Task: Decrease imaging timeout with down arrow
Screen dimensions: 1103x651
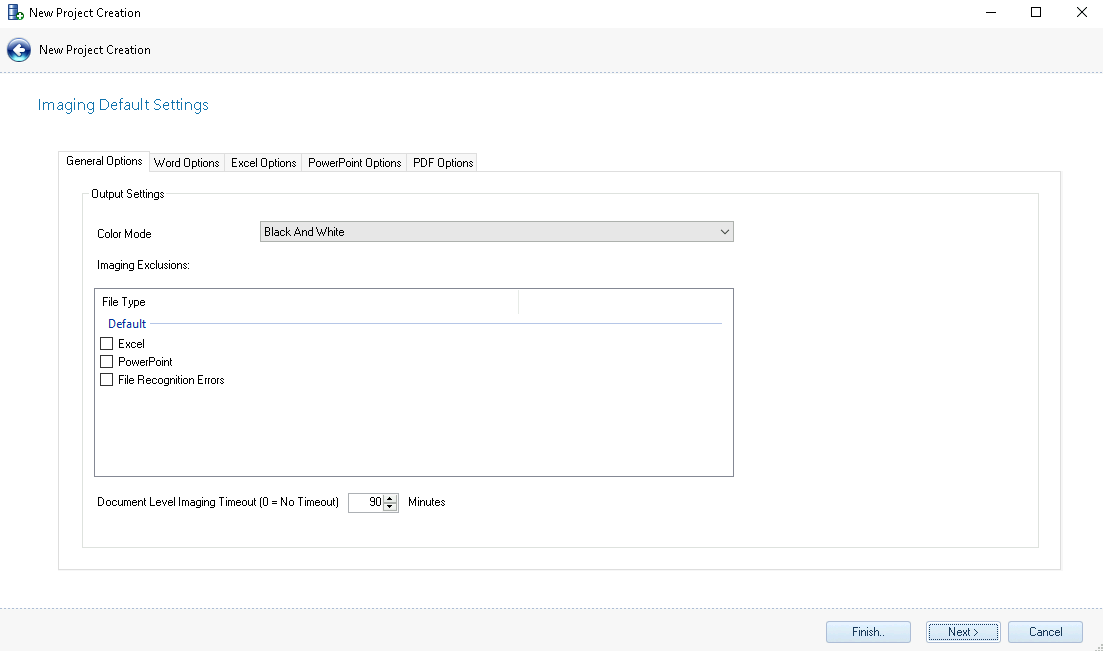Action: click(391, 507)
